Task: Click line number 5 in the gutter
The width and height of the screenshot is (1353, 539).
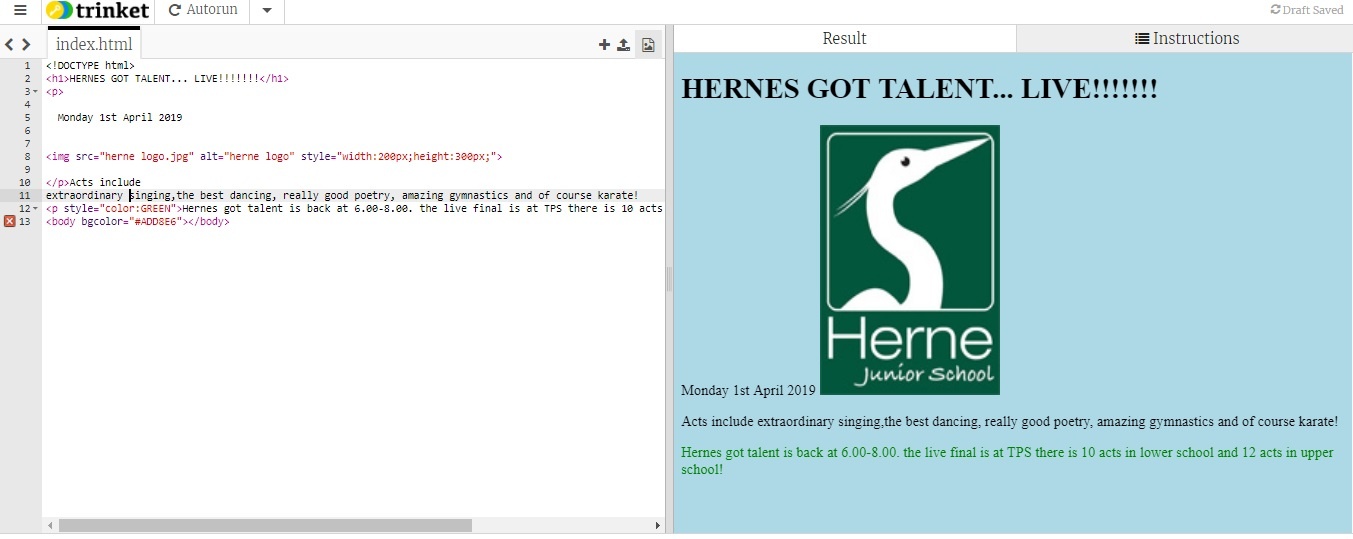Action: 27,117
